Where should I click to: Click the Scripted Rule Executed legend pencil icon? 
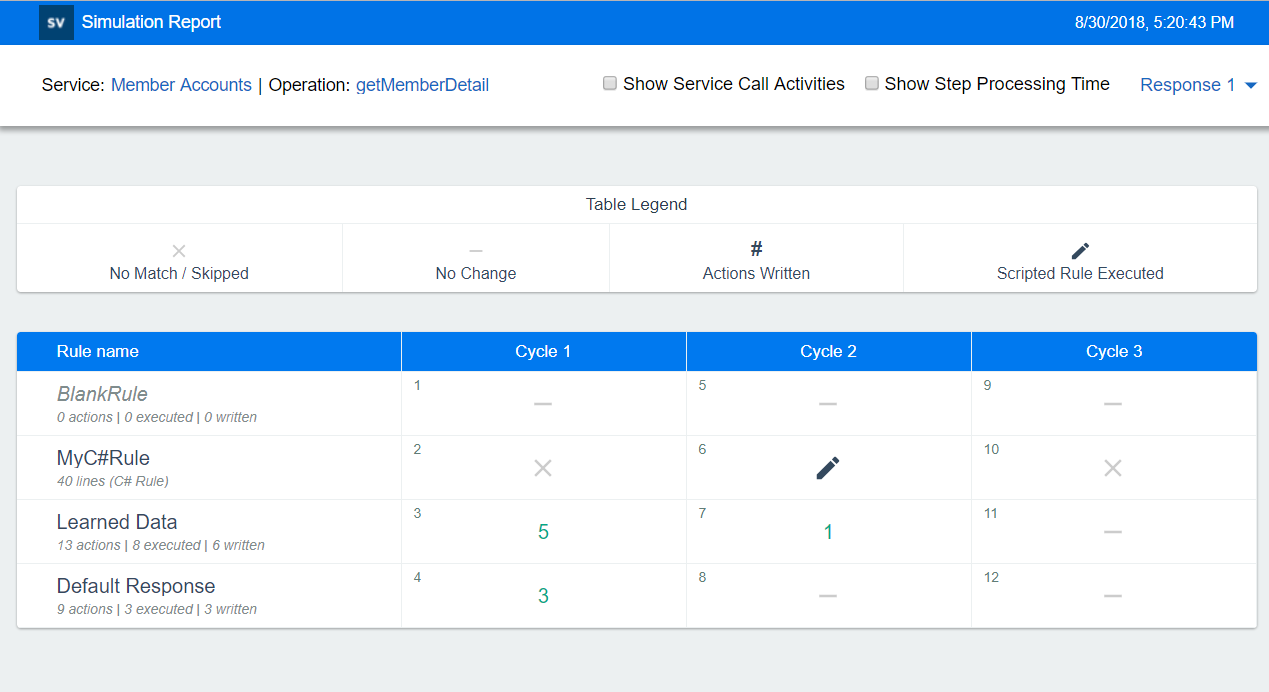click(1080, 251)
